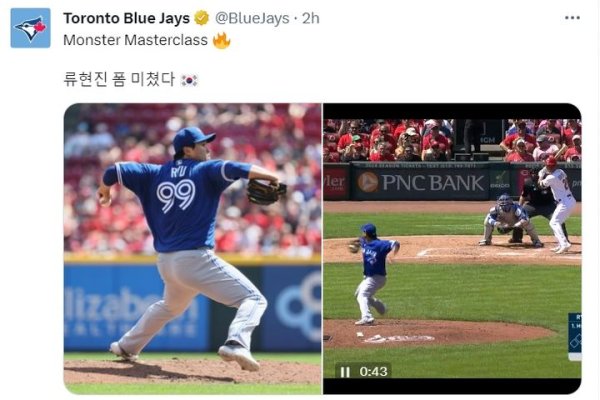Click the South Korean flag emoji

tap(189, 80)
